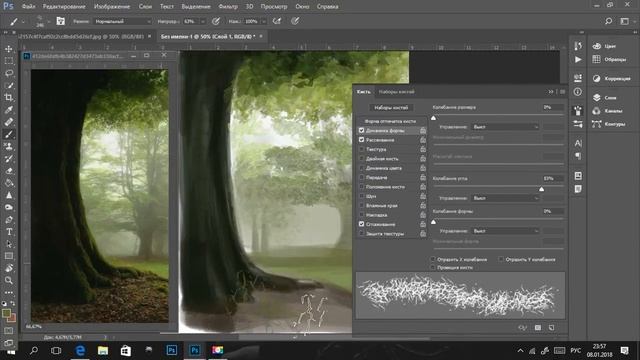Open the History panel icon

(578, 46)
